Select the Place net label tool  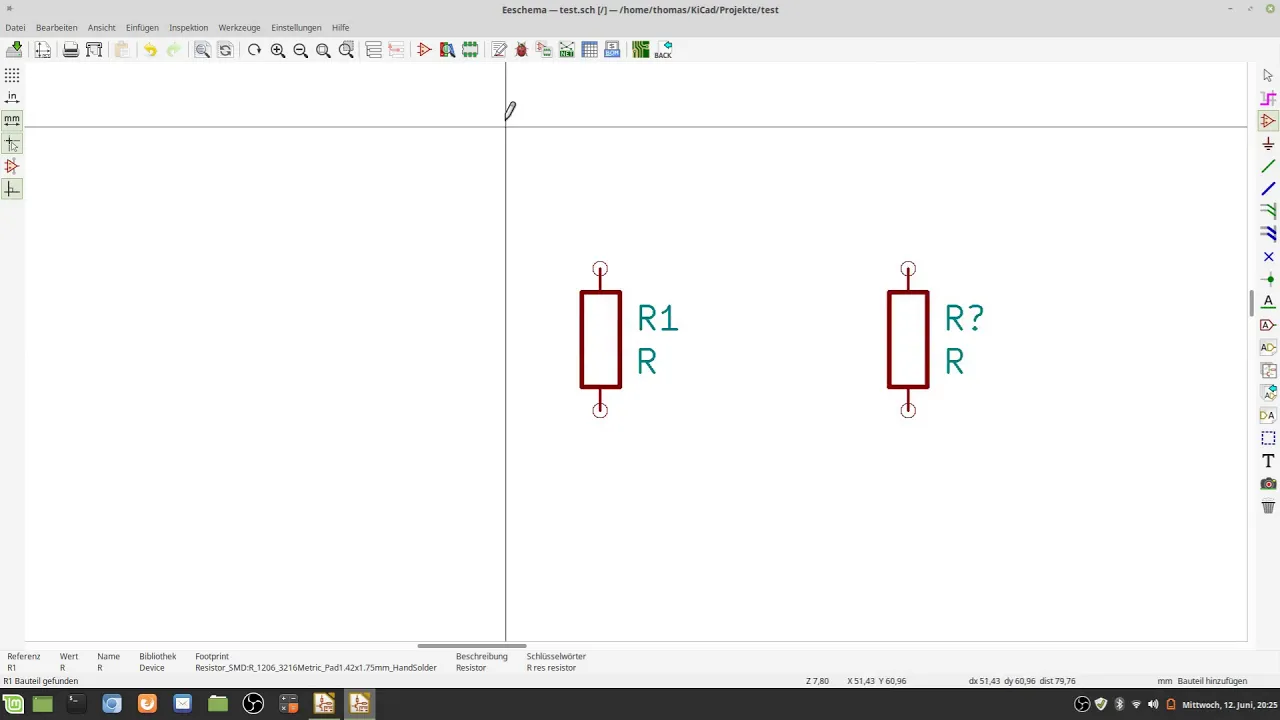point(1268,302)
